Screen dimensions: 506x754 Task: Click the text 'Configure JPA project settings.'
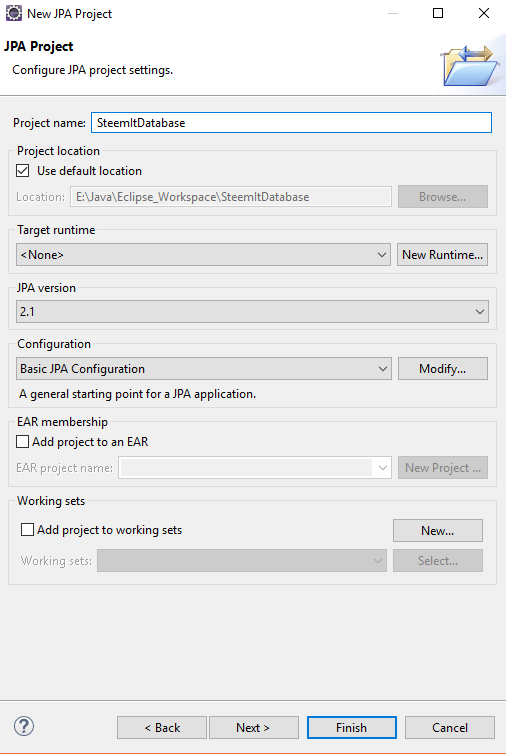(92, 70)
